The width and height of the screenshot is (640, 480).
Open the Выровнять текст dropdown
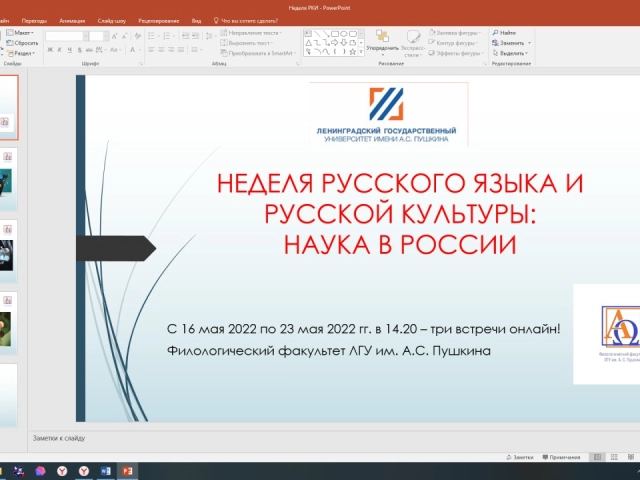tap(247, 43)
